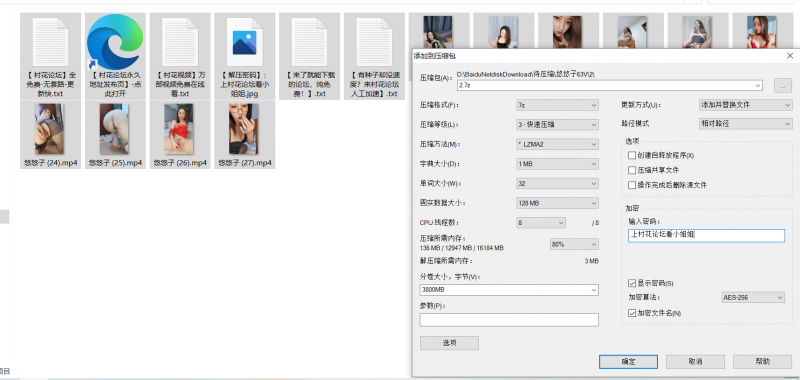Select the 【有种子却没速度】 txt file icon
This screenshot has height=380, width=800.
click(374, 56)
